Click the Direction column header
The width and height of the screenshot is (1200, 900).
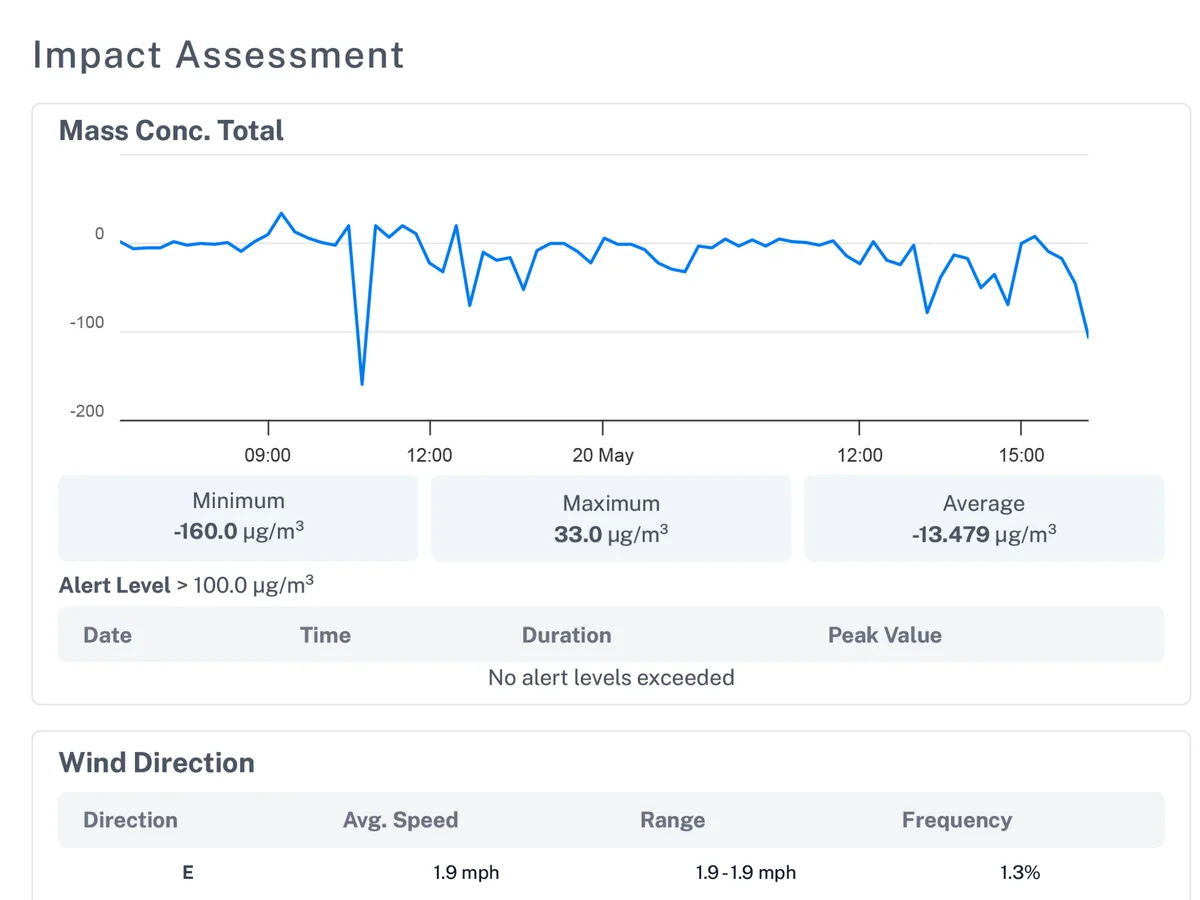tap(130, 820)
